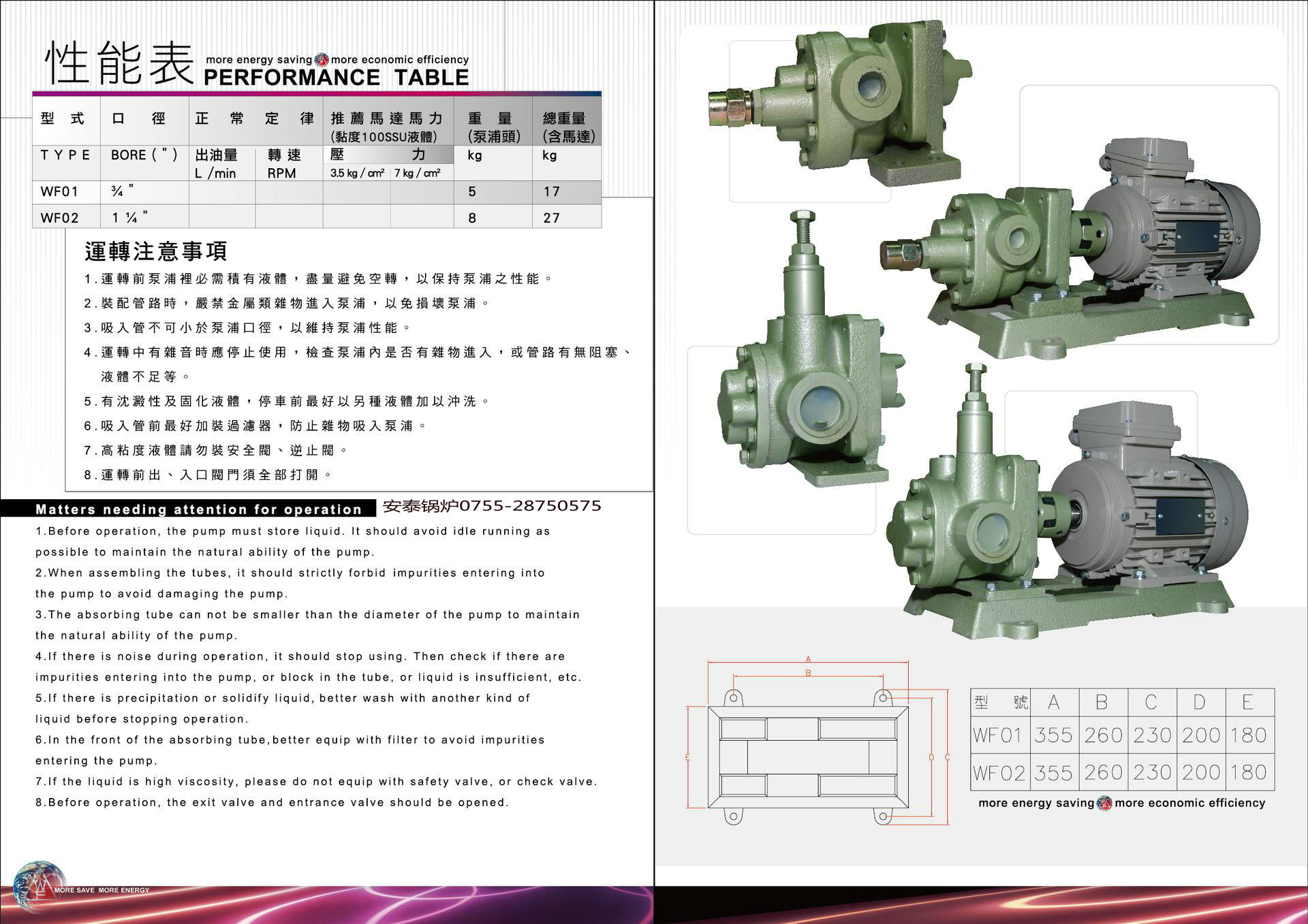
Task: Click the "3.5 kg/cm²" pressure sub-header
Action: coord(357,173)
